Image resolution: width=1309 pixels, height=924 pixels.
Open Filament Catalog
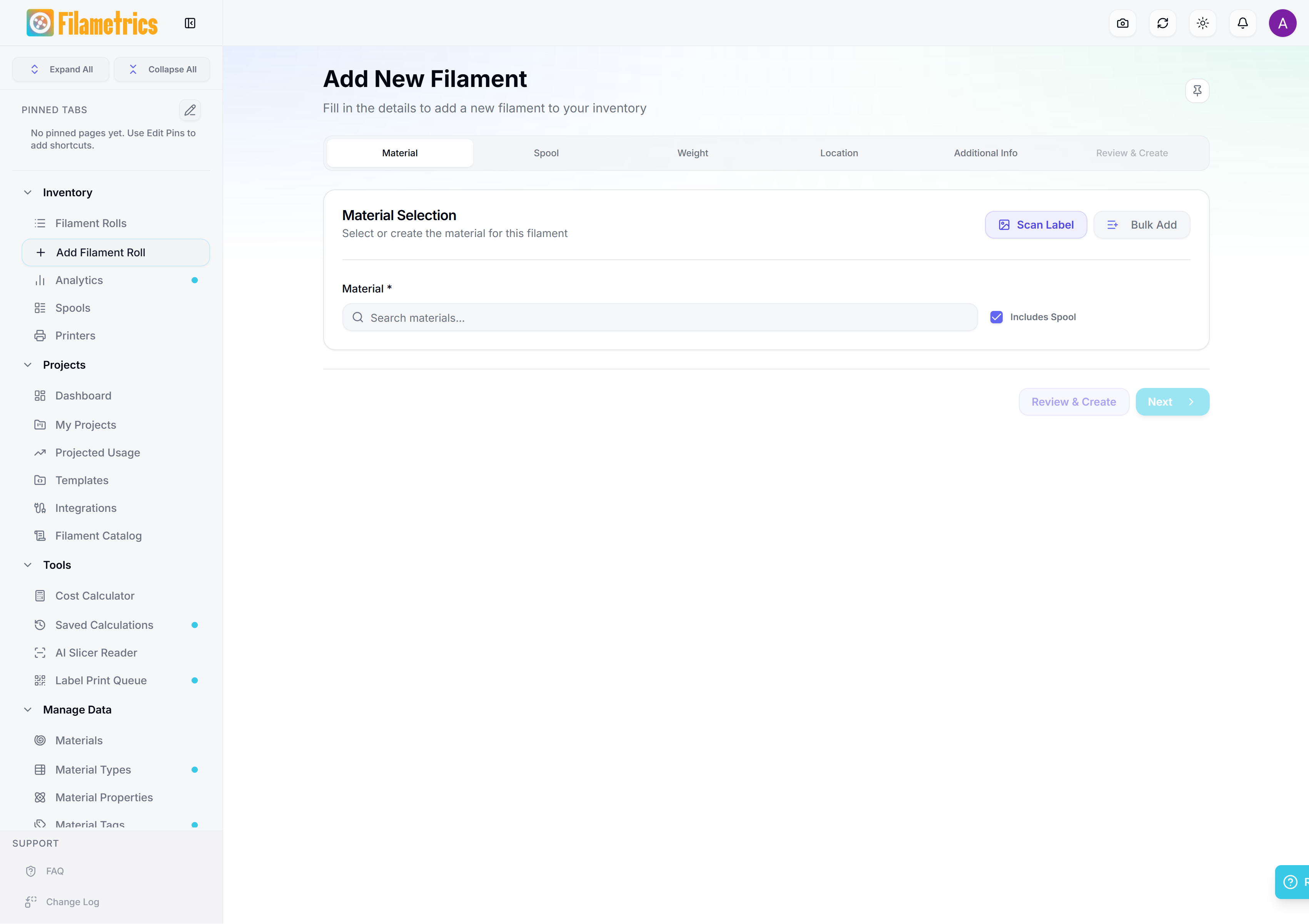point(116,536)
